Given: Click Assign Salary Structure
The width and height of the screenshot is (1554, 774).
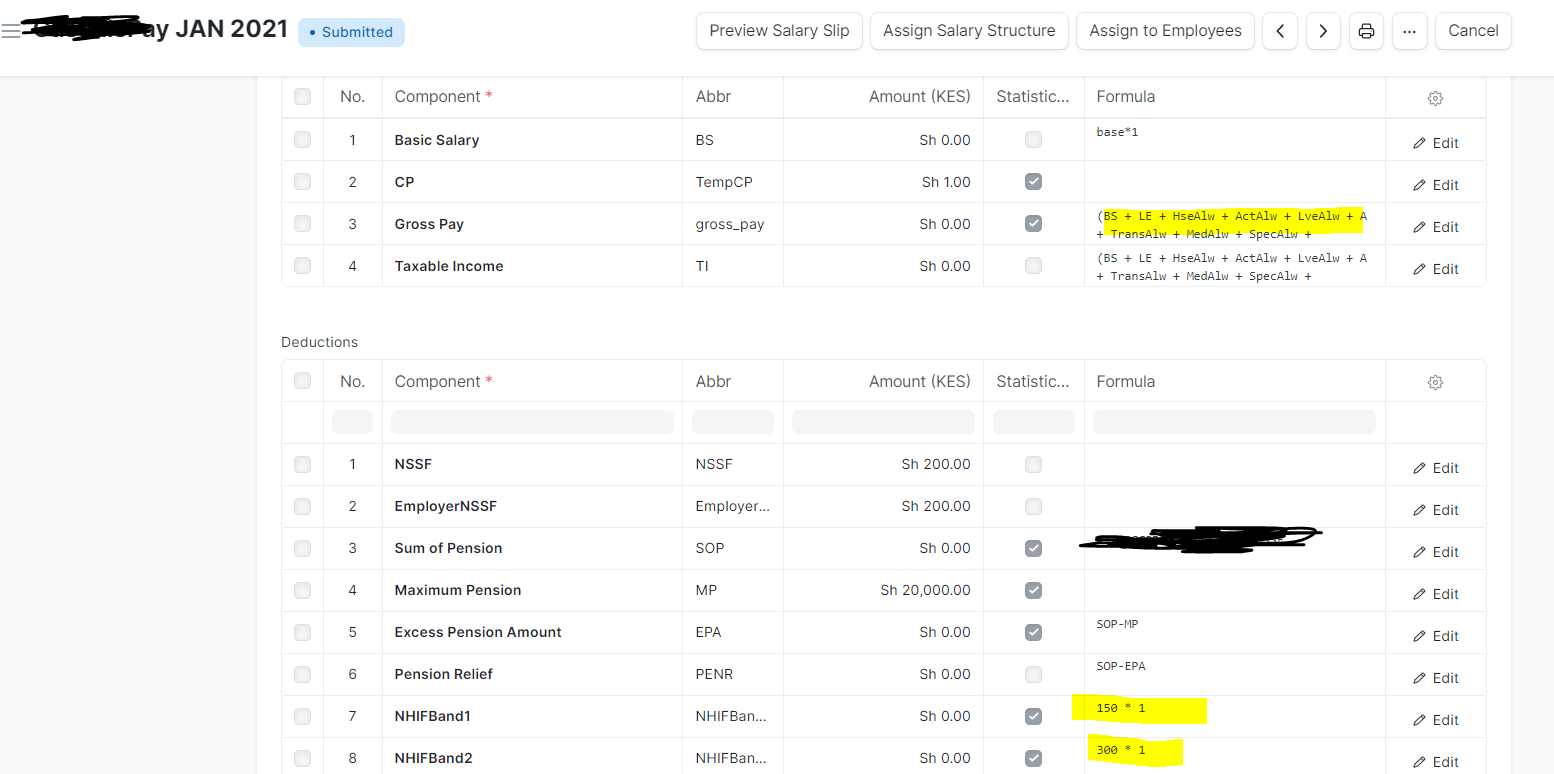Looking at the screenshot, I should pyautogui.click(x=968, y=31).
